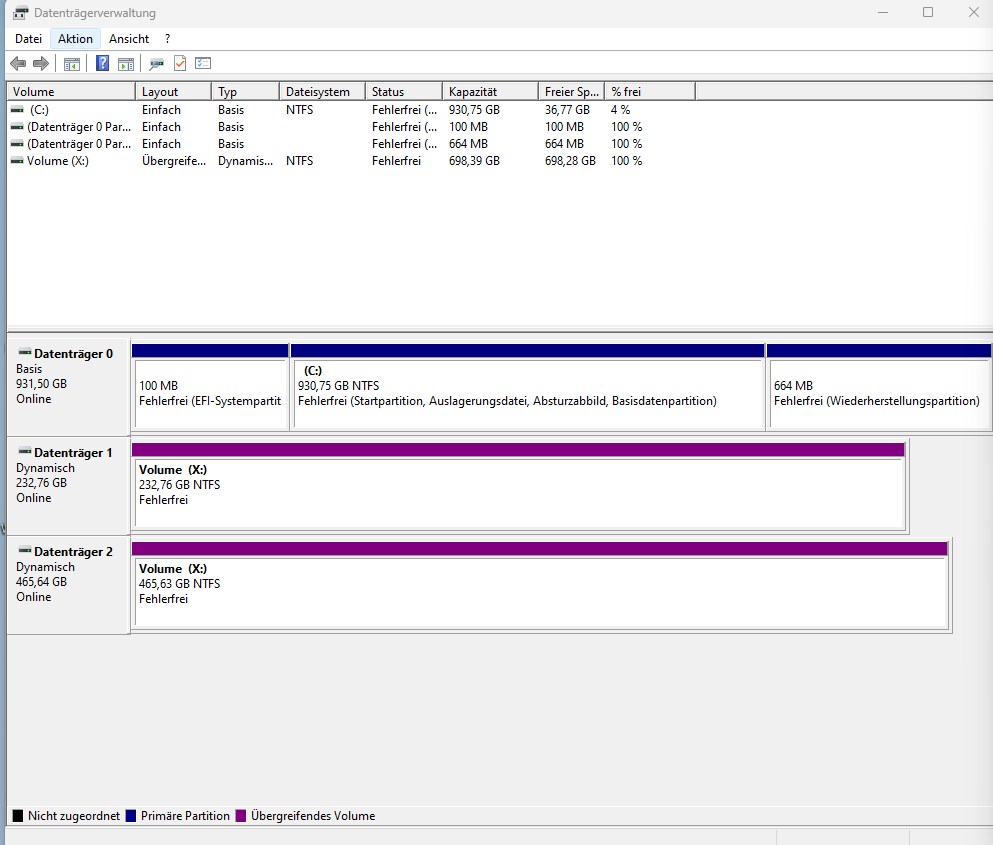Click the disk icon of Datenträger 0
Image resolution: width=993 pixels, height=845 pixels.
coord(25,352)
